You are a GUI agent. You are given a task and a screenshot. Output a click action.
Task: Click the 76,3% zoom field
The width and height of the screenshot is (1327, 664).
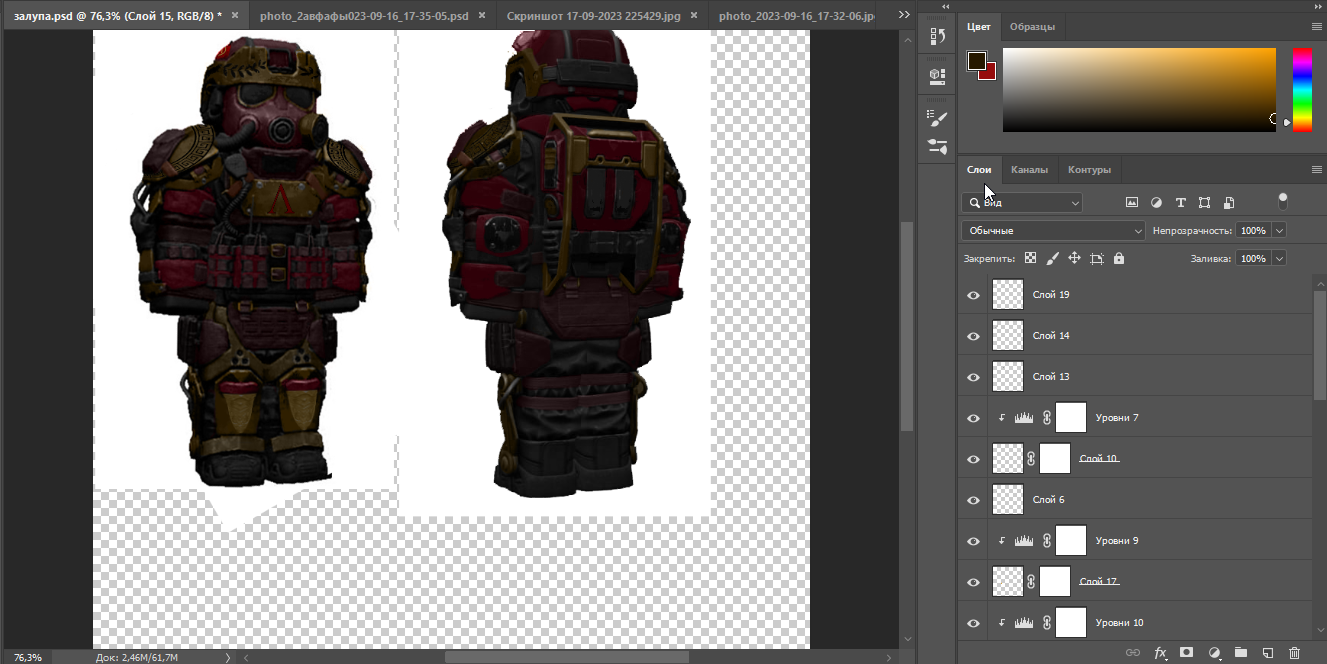click(x=27, y=657)
